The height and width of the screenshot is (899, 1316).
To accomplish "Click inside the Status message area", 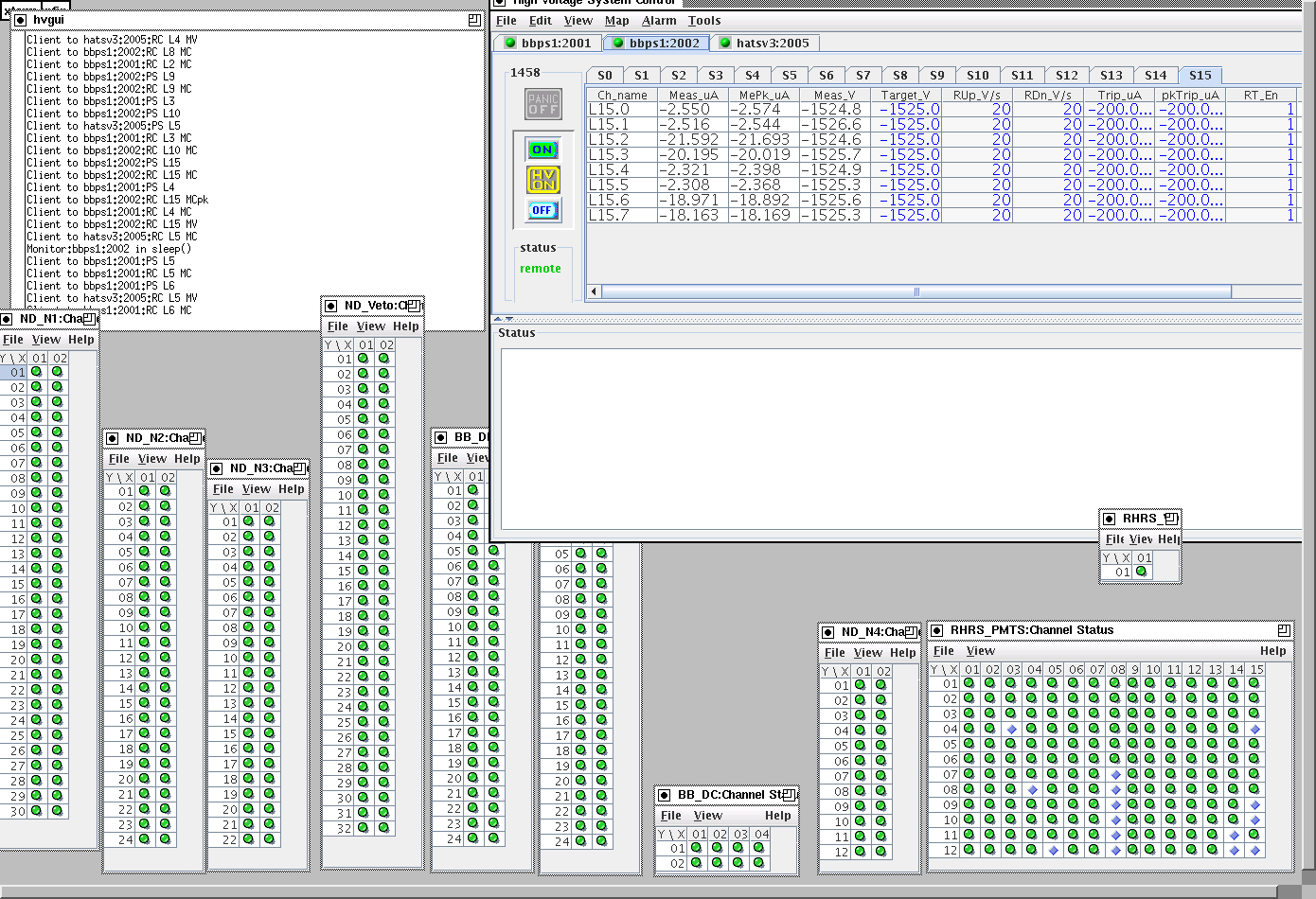I will point(901,440).
